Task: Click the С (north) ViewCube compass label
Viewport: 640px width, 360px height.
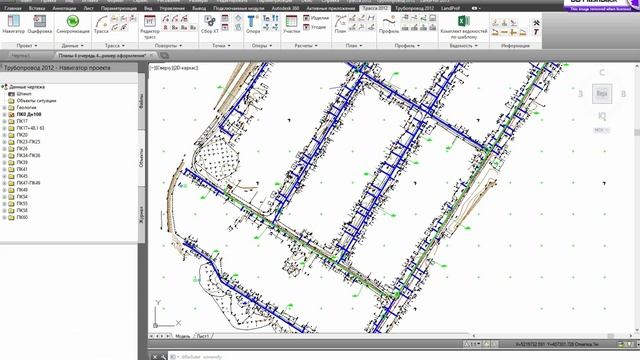Action: [x=602, y=73]
